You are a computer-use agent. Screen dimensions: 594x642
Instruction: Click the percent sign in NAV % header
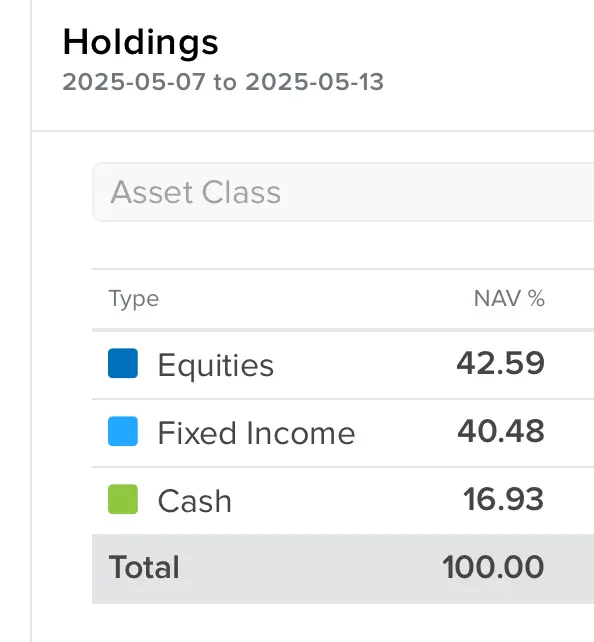[536, 298]
